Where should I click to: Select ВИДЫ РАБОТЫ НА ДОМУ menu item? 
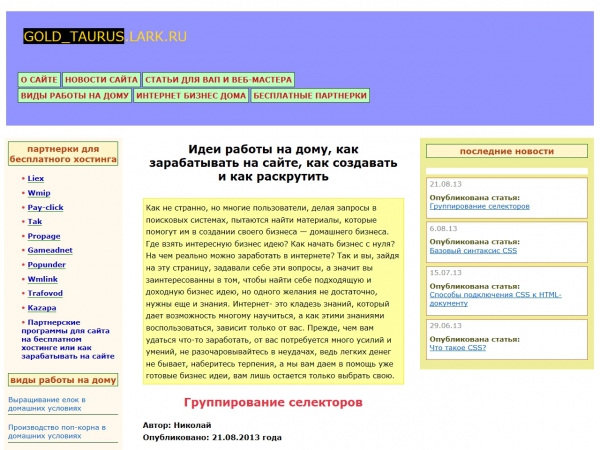pos(75,95)
